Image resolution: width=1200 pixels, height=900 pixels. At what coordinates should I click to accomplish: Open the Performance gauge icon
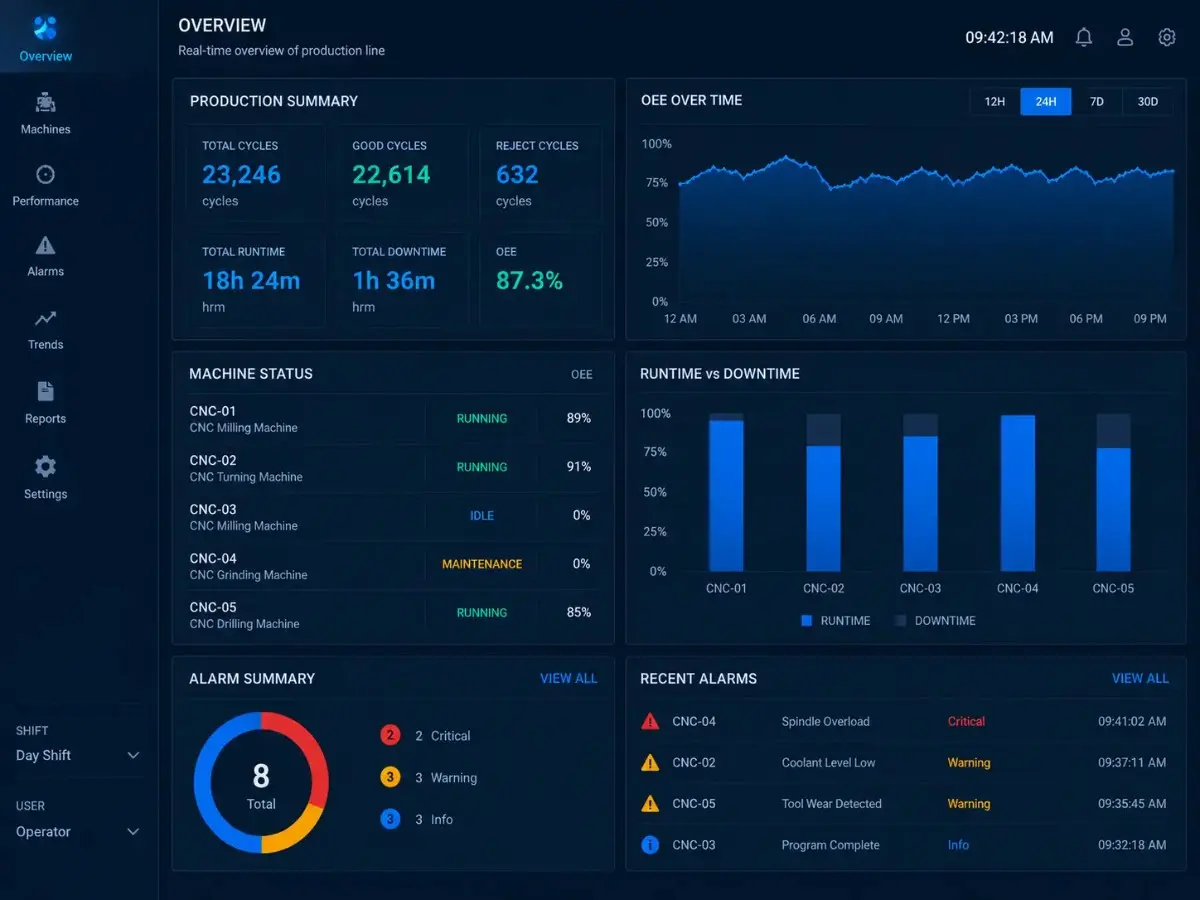tap(45, 174)
